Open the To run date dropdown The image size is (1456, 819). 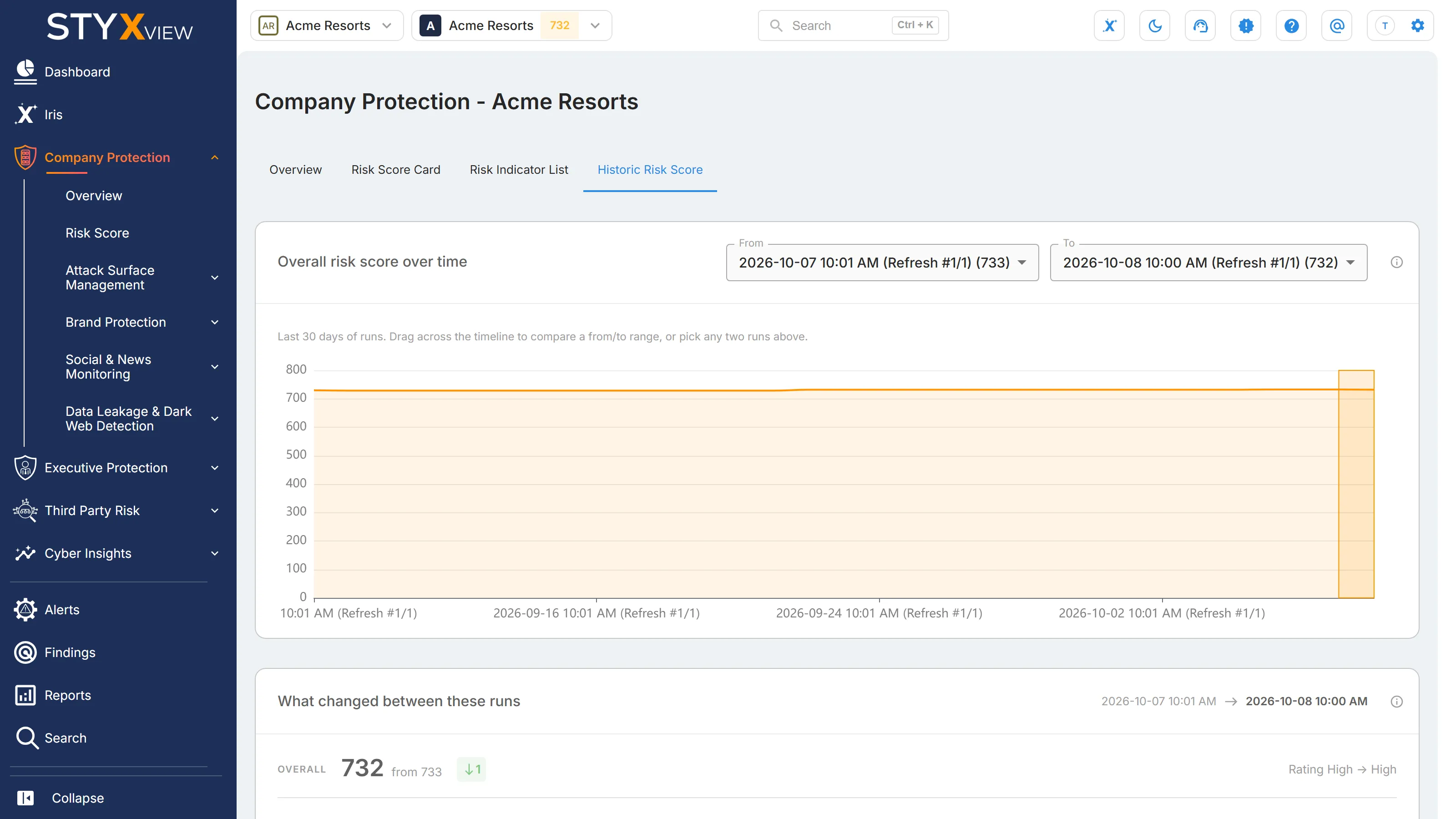(1208, 262)
